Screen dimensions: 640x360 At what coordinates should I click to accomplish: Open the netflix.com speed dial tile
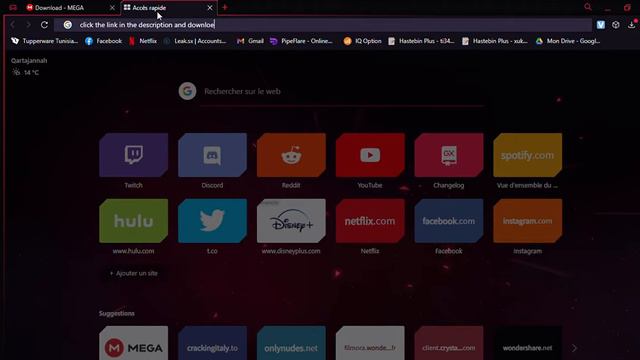370,221
